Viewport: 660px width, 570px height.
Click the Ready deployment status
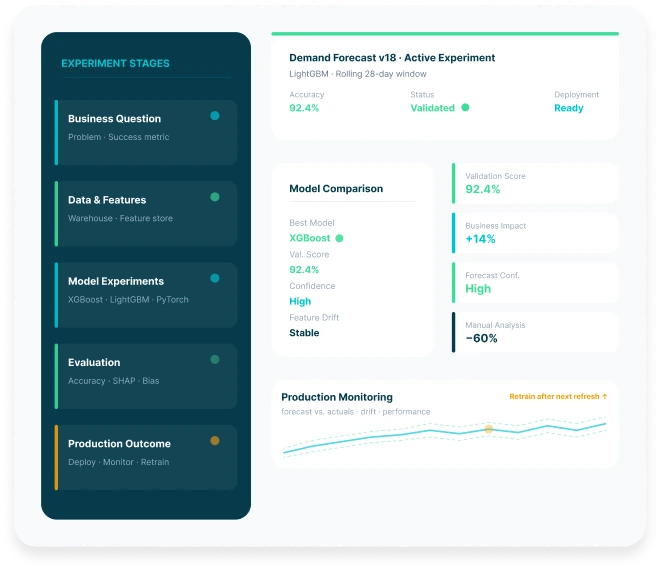tap(569, 108)
